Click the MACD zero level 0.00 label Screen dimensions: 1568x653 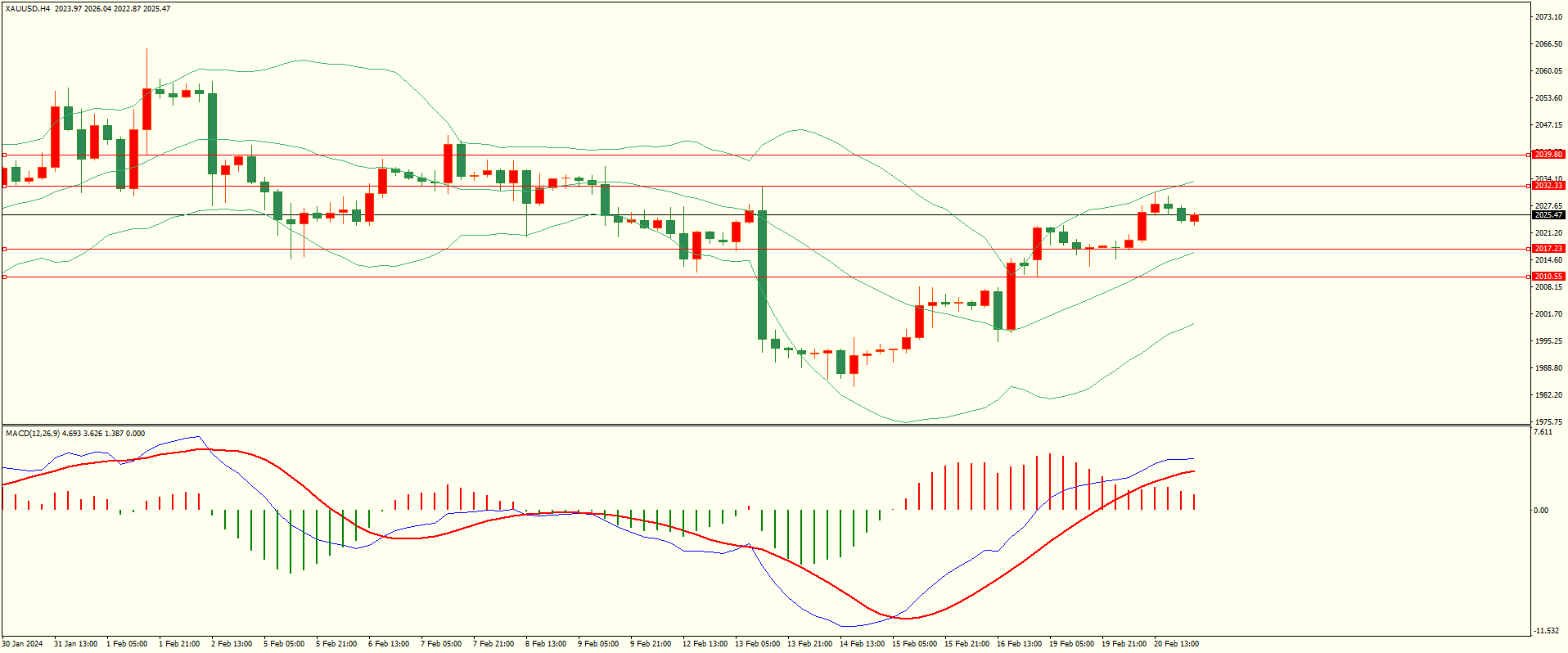tap(1540, 511)
